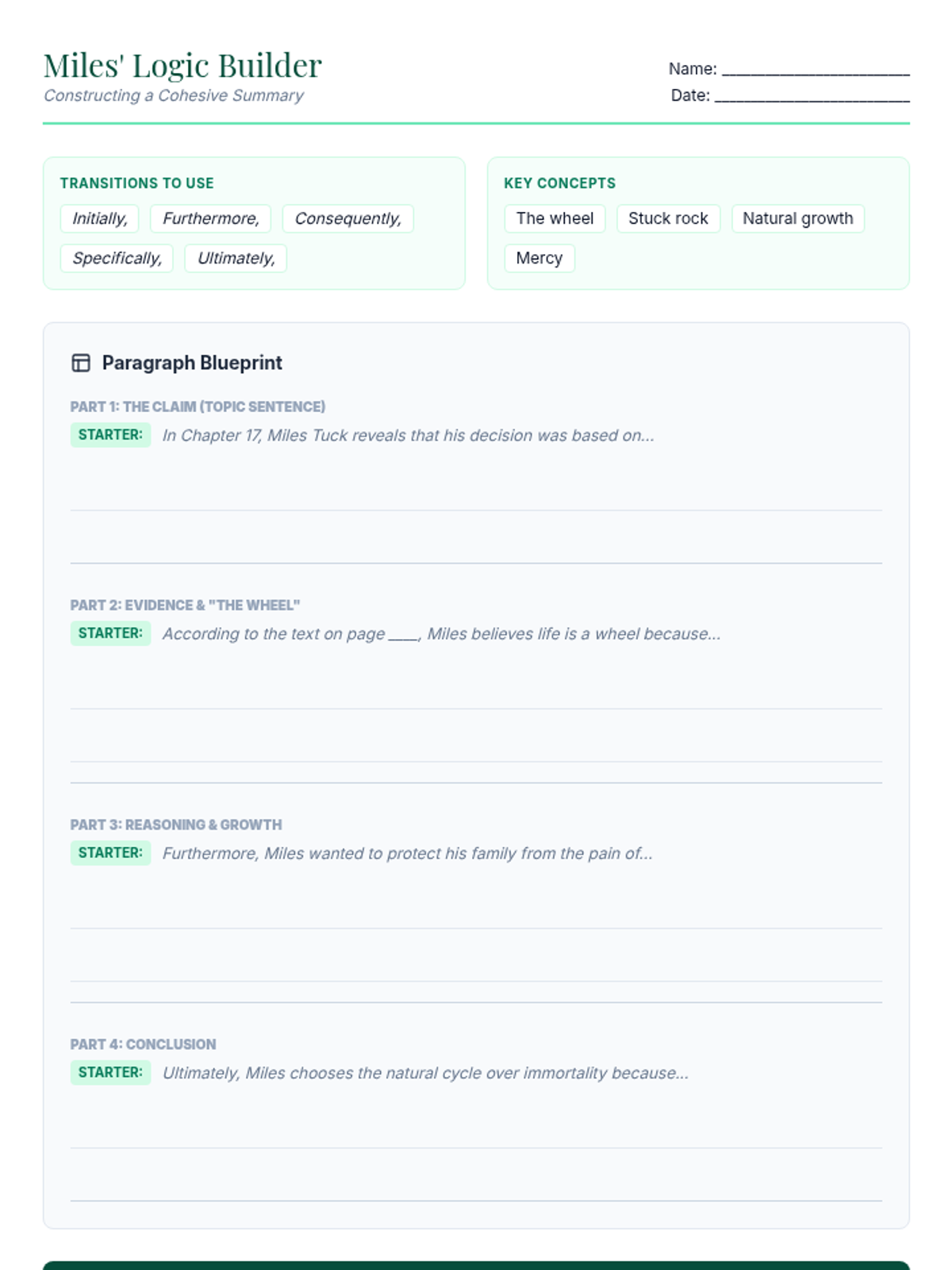Click the Date blank line field
The height and width of the screenshot is (1270, 952).
pyautogui.click(x=812, y=96)
